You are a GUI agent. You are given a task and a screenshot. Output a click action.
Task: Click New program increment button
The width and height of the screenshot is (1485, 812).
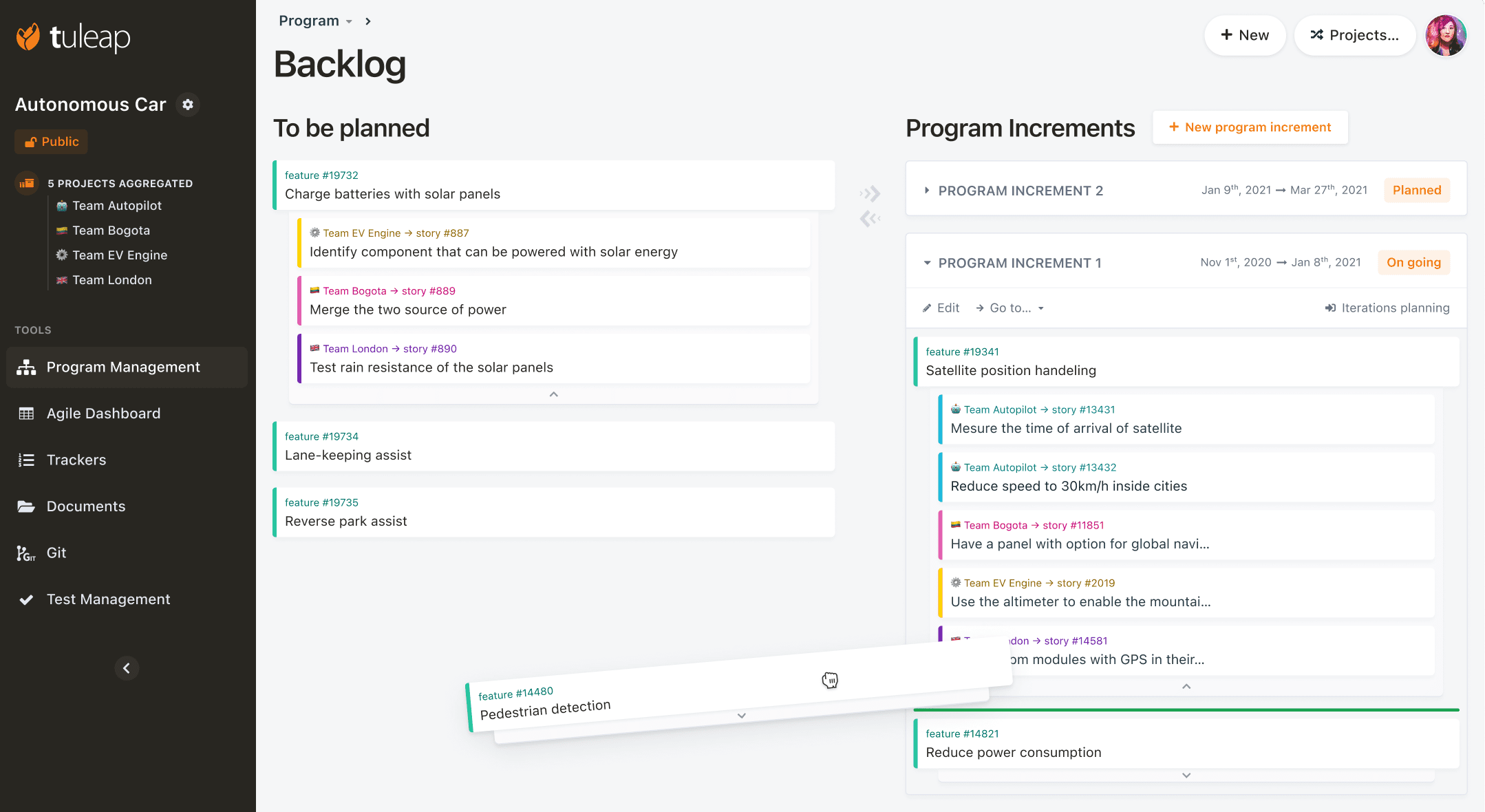click(x=1250, y=127)
